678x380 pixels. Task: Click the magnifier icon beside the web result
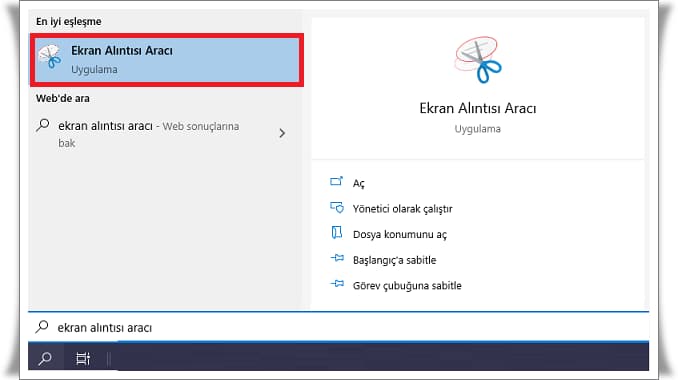click(43, 125)
